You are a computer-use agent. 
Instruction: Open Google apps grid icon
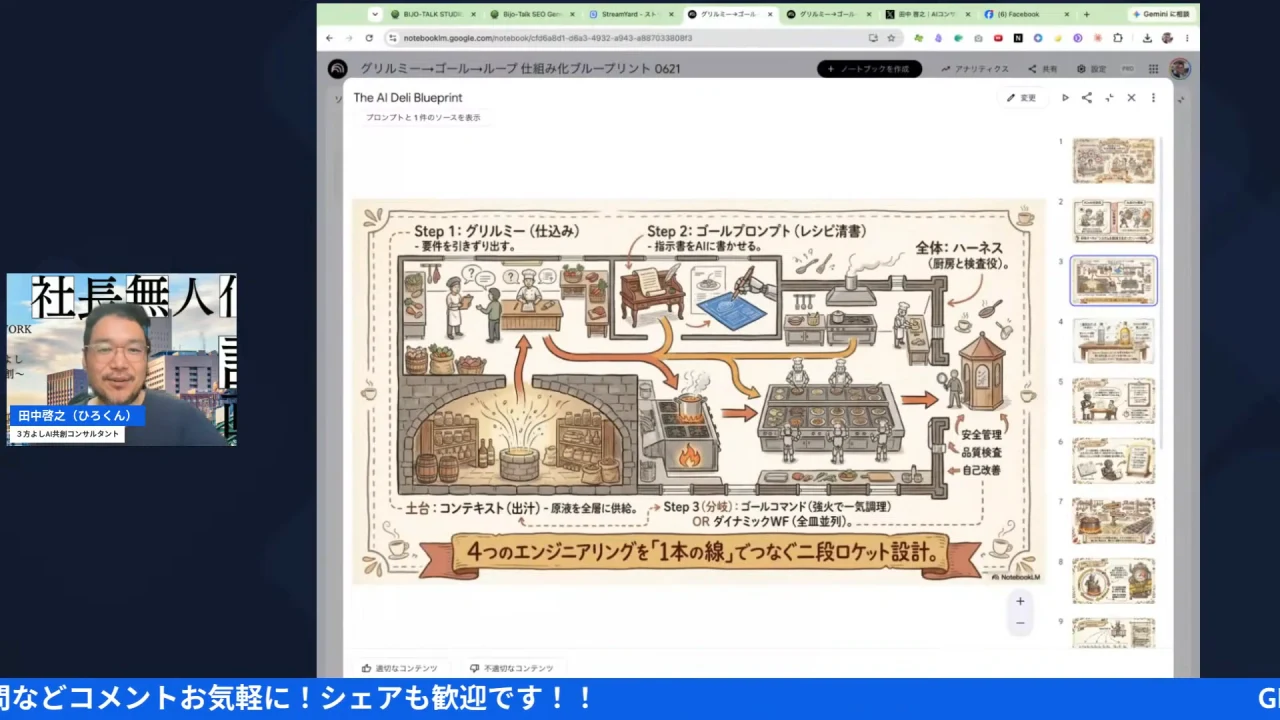(x=1153, y=69)
